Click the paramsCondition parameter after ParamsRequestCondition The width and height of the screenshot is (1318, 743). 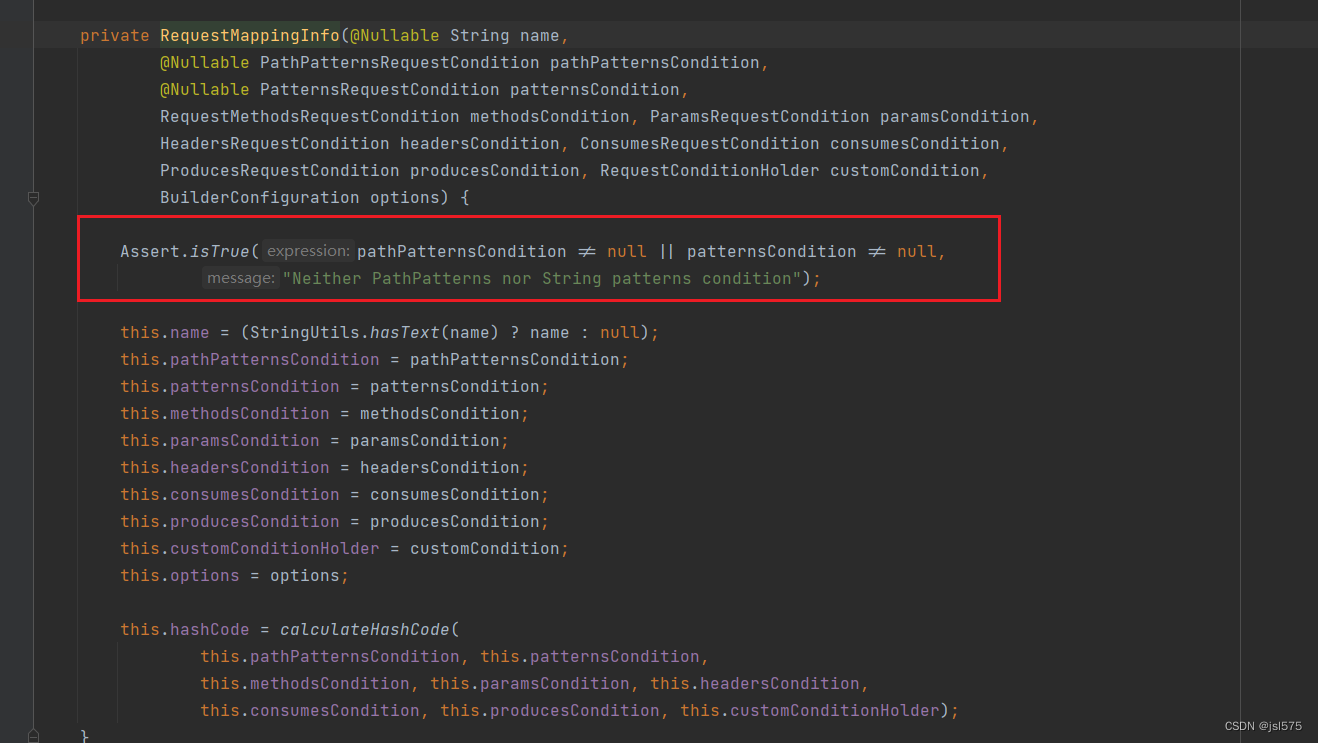pos(955,117)
